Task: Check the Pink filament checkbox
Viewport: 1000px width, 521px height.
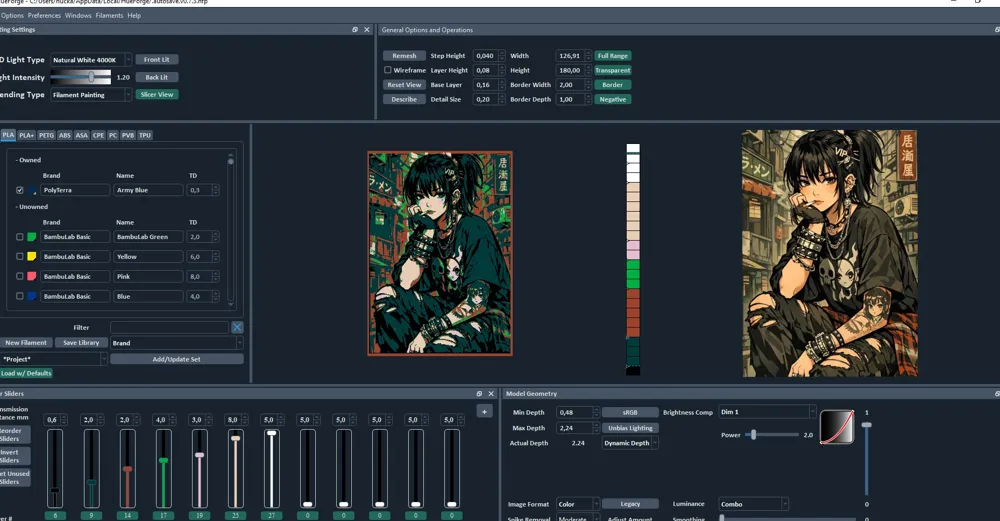Action: tap(20, 276)
